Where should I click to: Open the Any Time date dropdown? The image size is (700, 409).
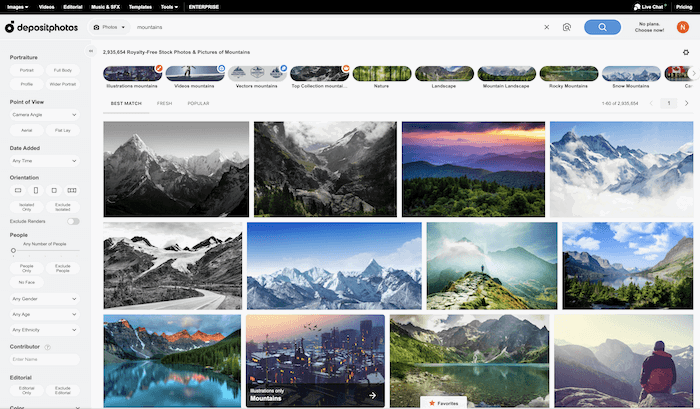point(44,160)
